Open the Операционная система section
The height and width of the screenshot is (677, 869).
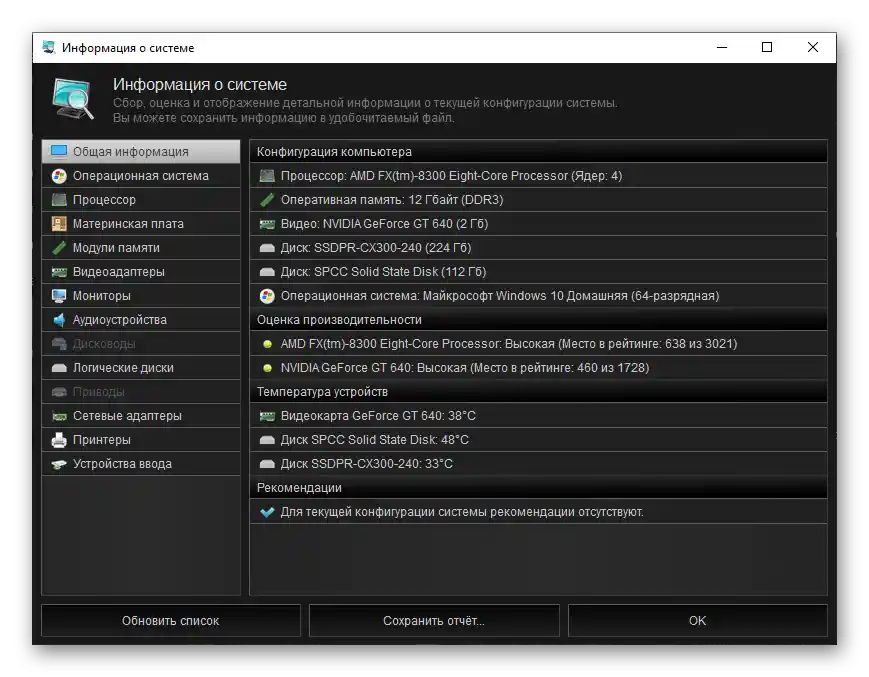tap(141, 176)
